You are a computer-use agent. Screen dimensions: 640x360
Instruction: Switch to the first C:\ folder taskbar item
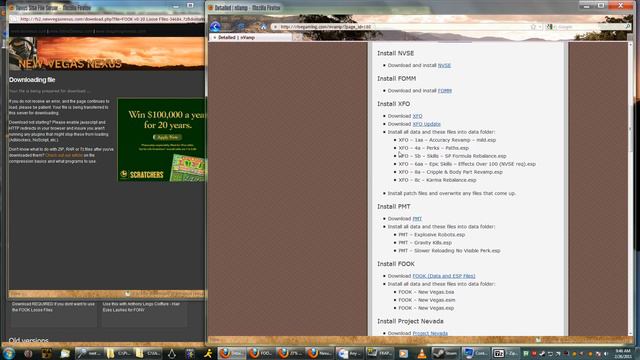click(118, 353)
